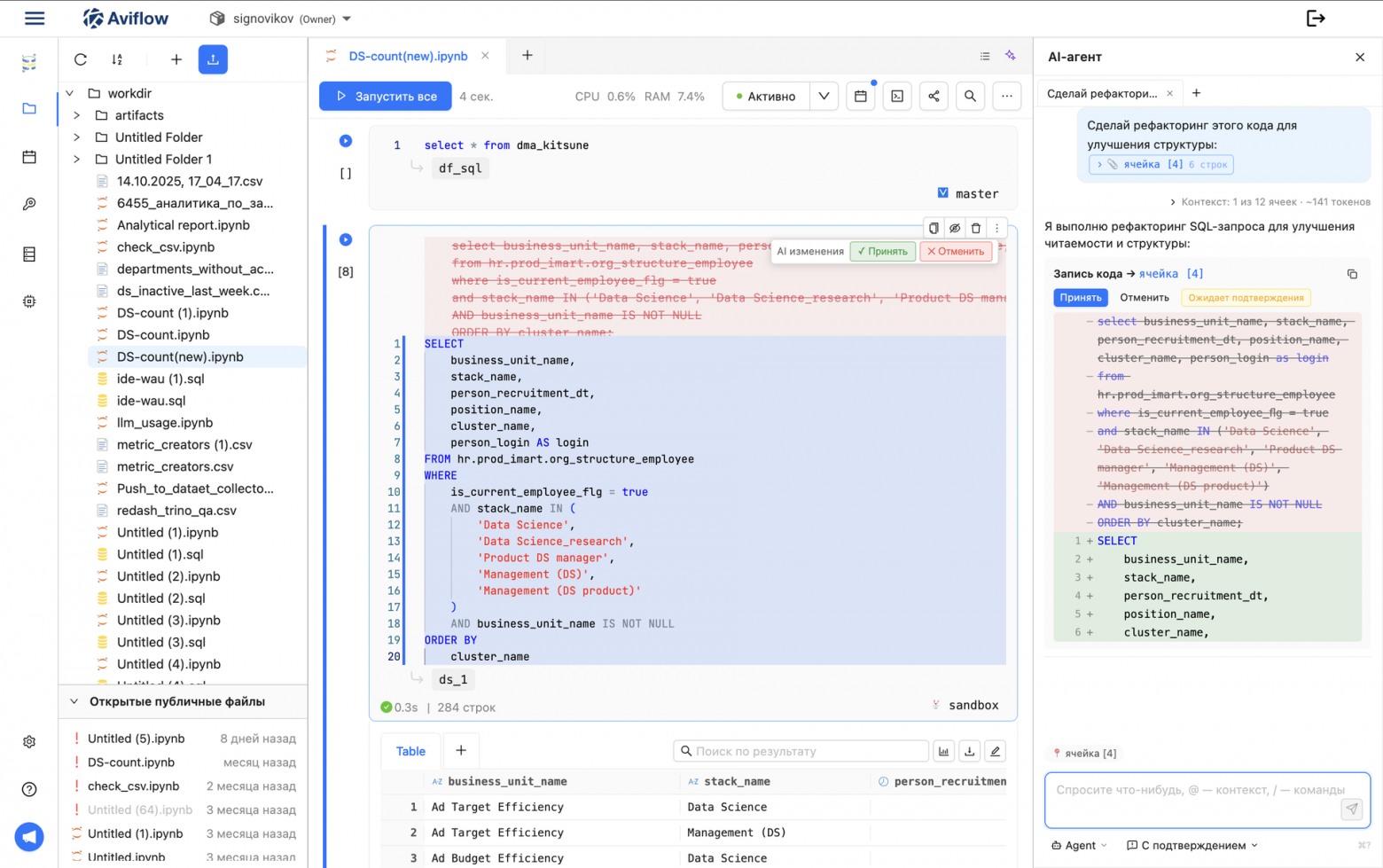
Task: Copy the AI agent code block
Action: [x=1352, y=274]
